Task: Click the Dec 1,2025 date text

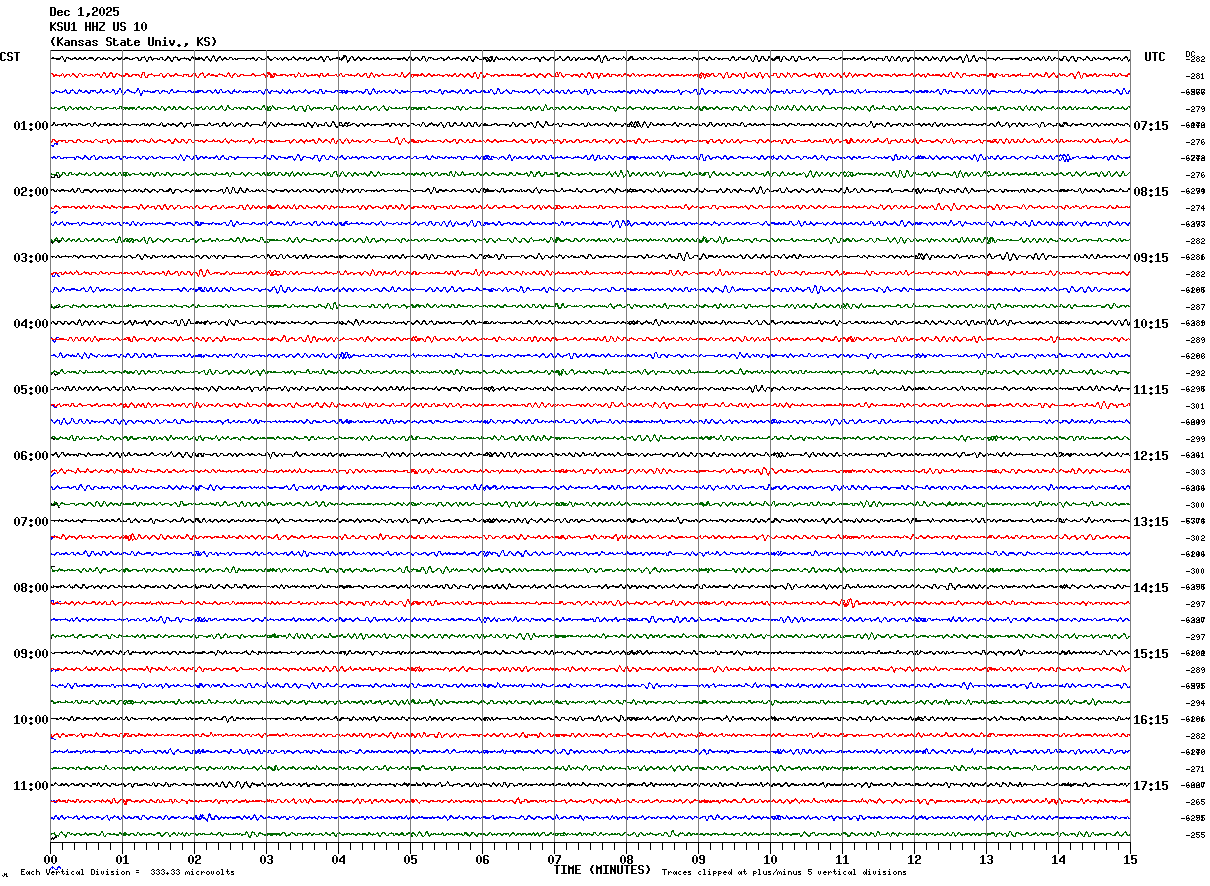Action: [x=84, y=12]
